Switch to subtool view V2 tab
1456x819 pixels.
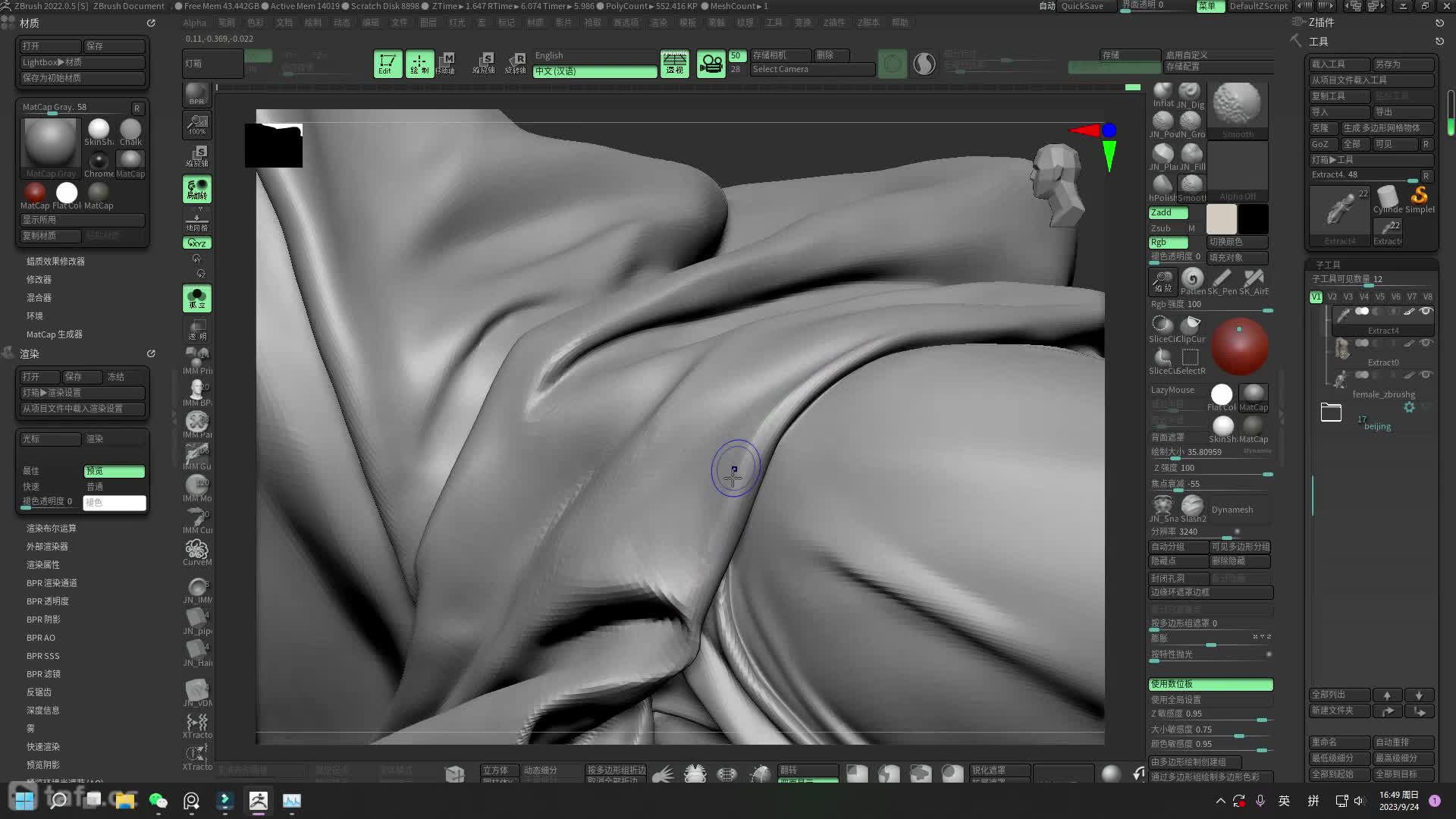[1332, 297]
